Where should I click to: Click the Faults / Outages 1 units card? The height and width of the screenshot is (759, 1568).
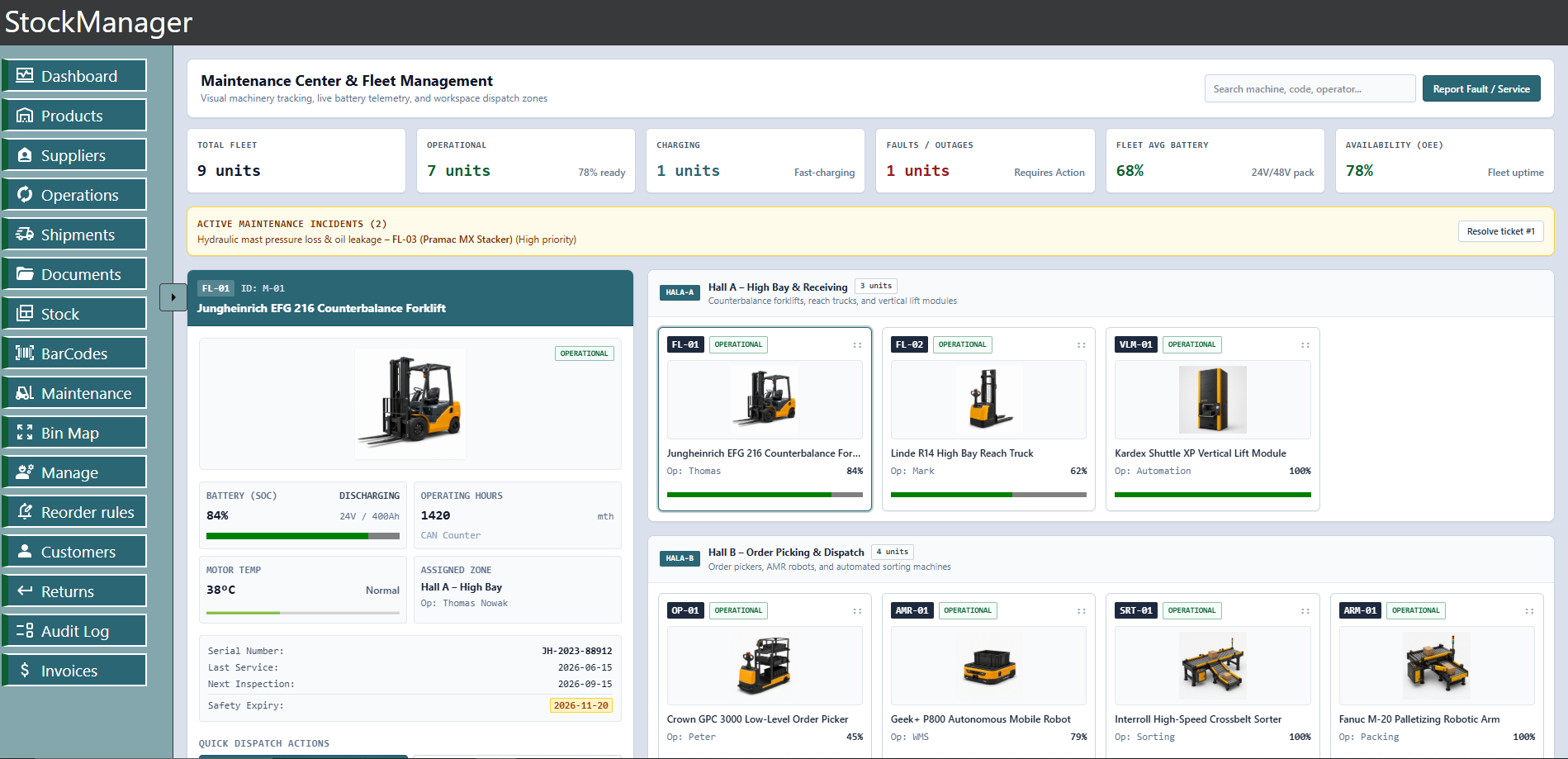pyautogui.click(x=985, y=160)
